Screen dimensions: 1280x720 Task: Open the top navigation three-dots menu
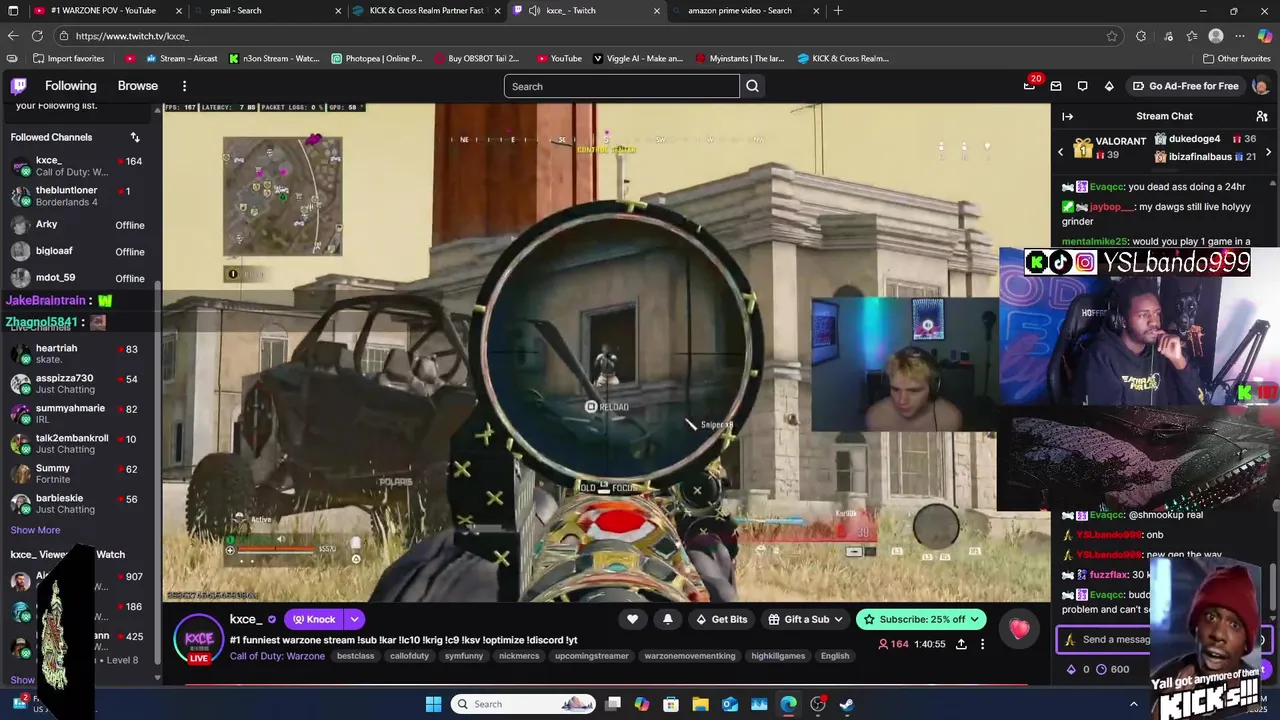click(184, 86)
